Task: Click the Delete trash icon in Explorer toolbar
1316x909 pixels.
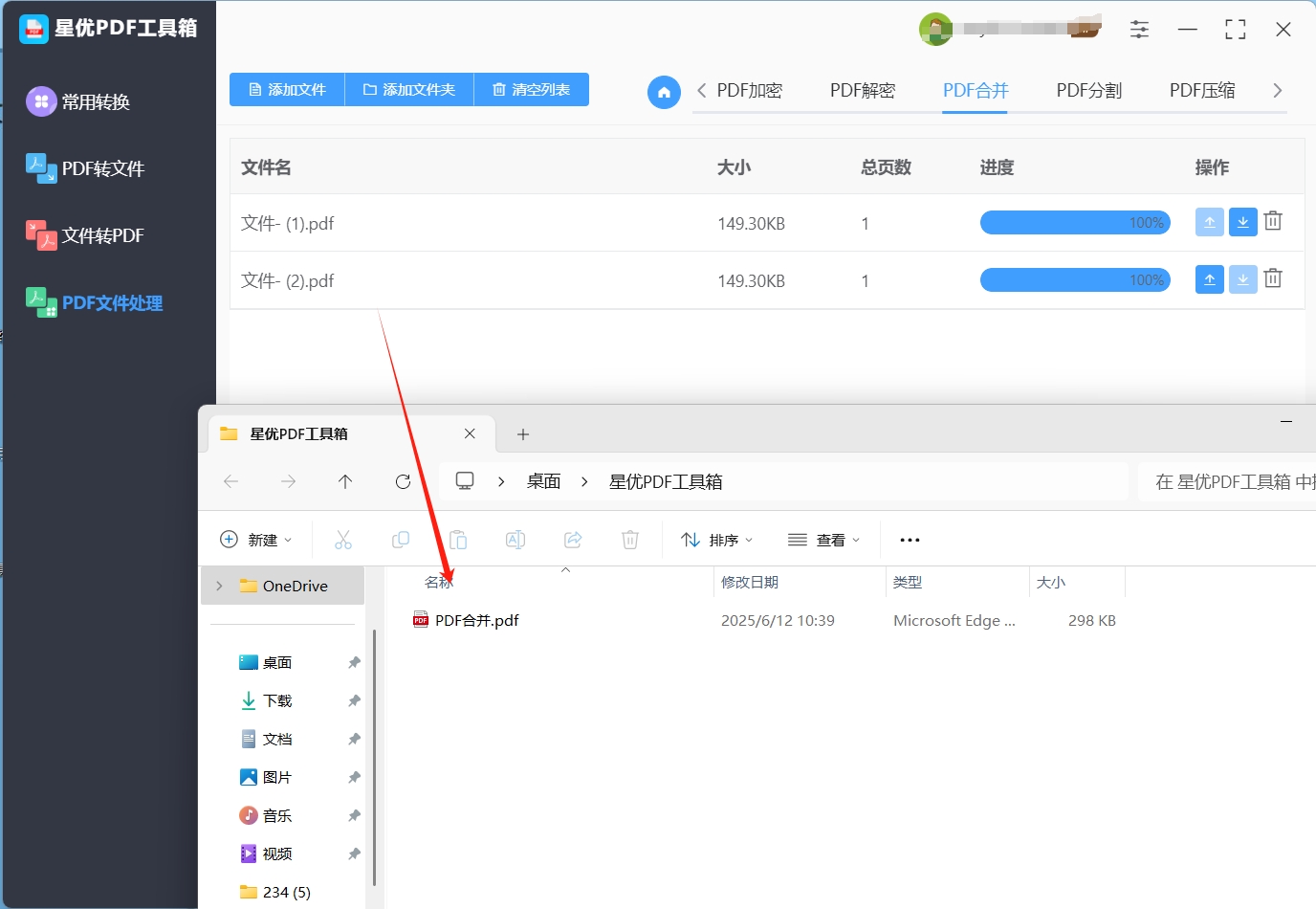Action: [x=630, y=540]
